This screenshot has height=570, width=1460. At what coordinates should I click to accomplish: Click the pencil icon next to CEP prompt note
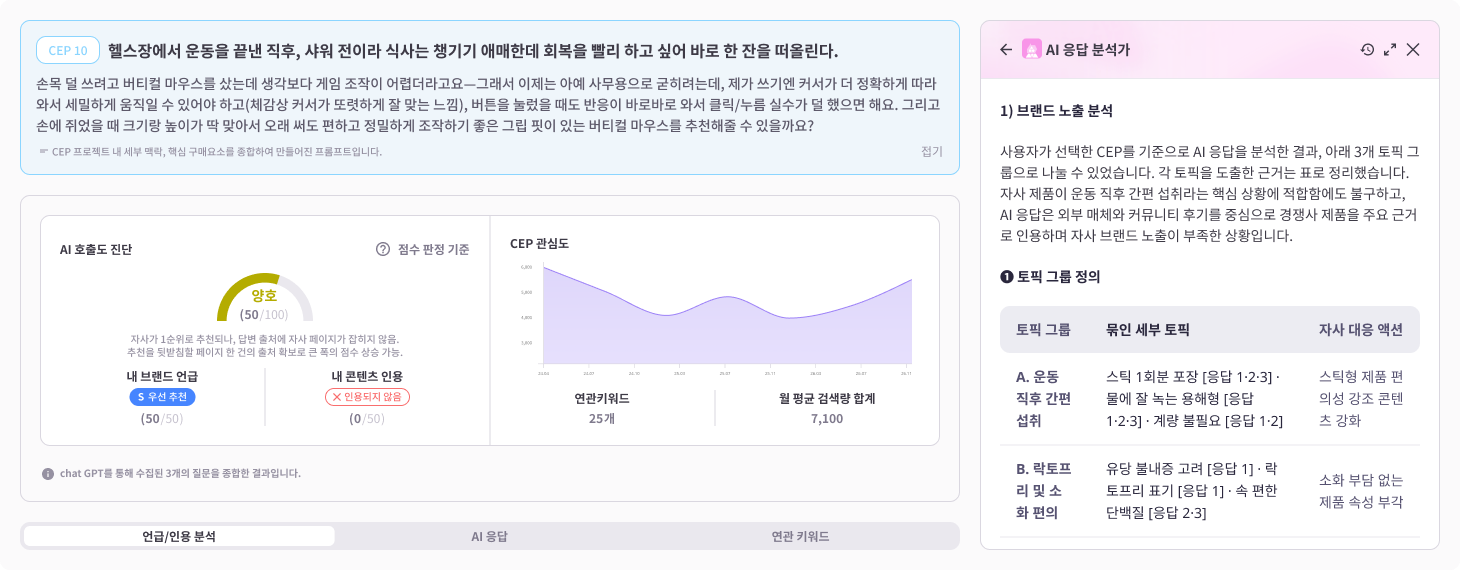coord(43,152)
